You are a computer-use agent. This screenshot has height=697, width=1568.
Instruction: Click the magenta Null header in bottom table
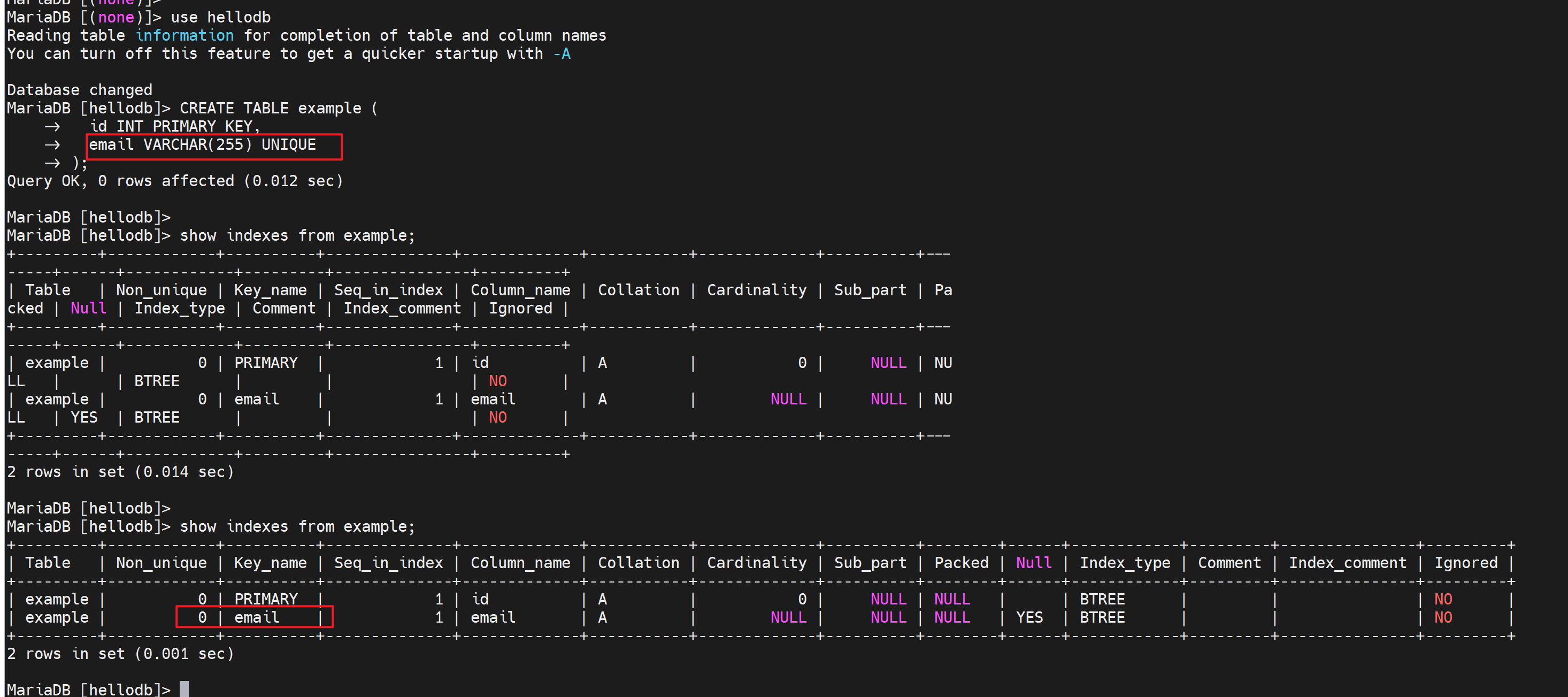tap(1033, 563)
